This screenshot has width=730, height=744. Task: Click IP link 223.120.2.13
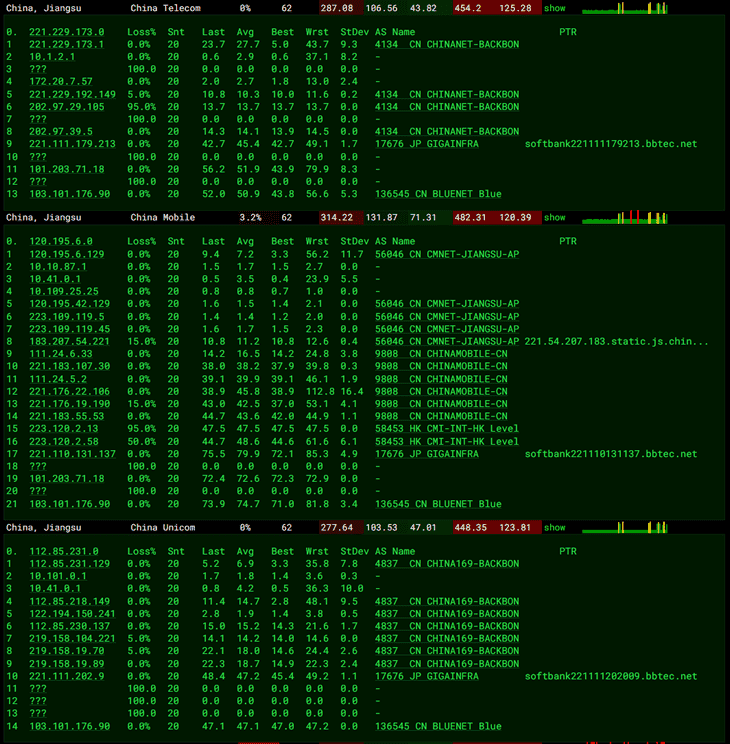point(64,428)
